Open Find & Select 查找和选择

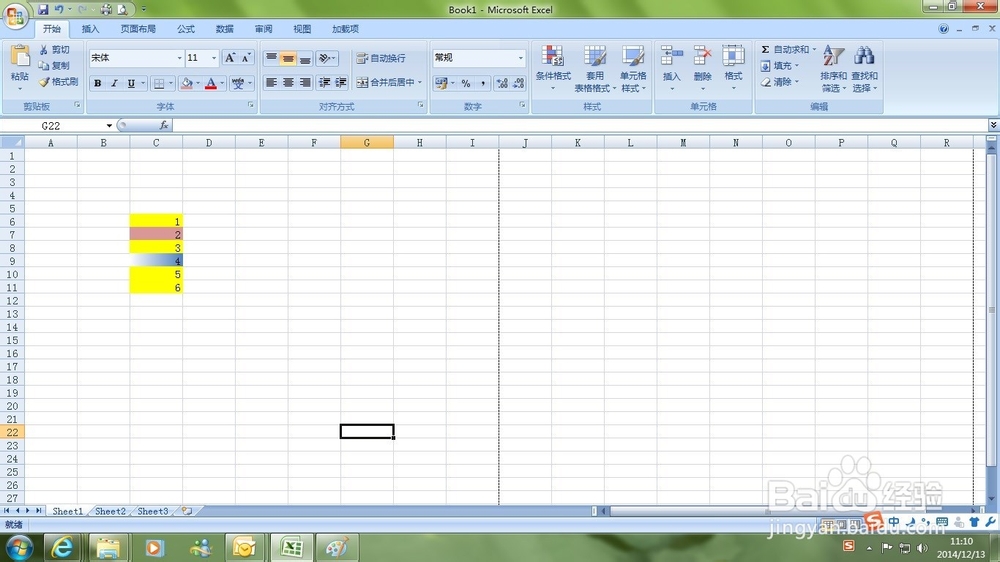point(864,68)
